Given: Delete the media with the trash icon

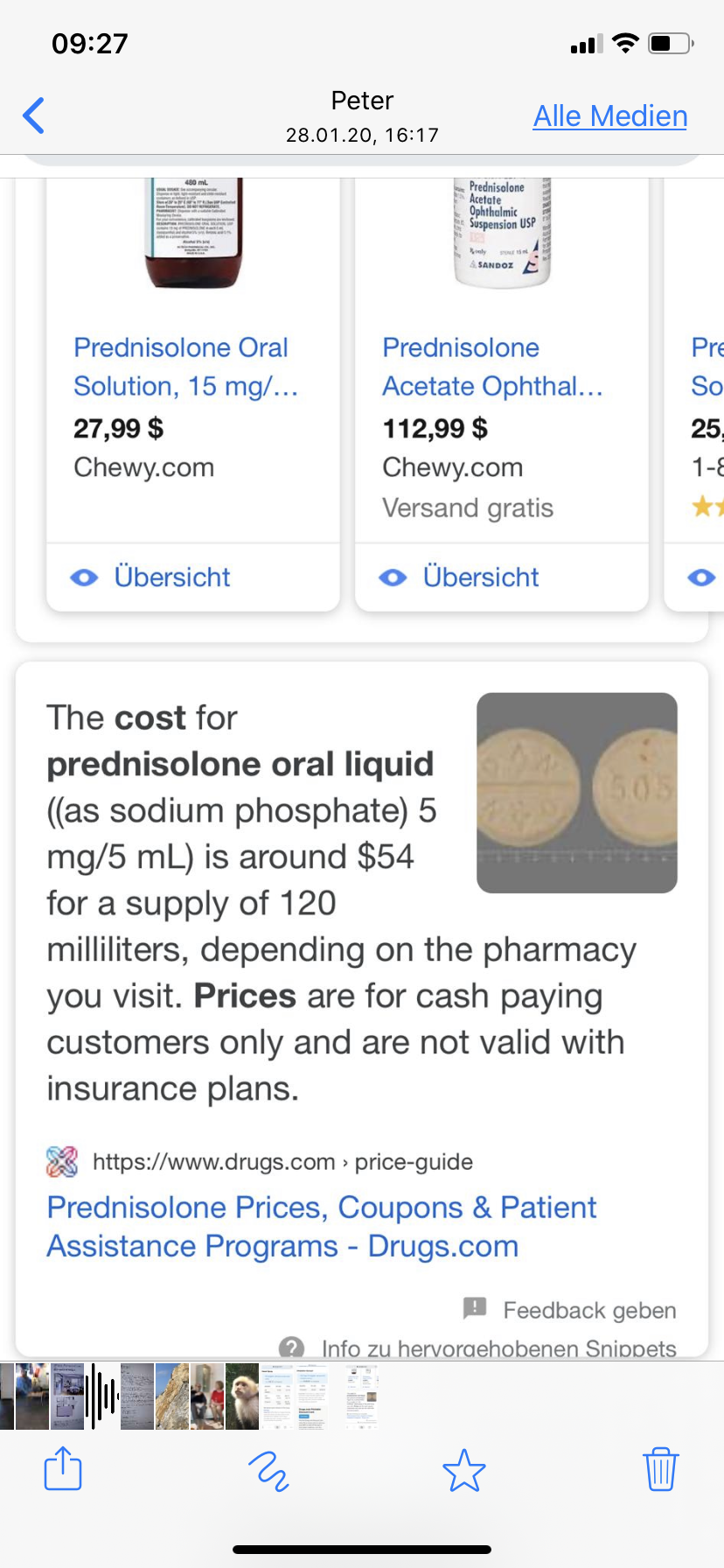Looking at the screenshot, I should click(x=660, y=1469).
